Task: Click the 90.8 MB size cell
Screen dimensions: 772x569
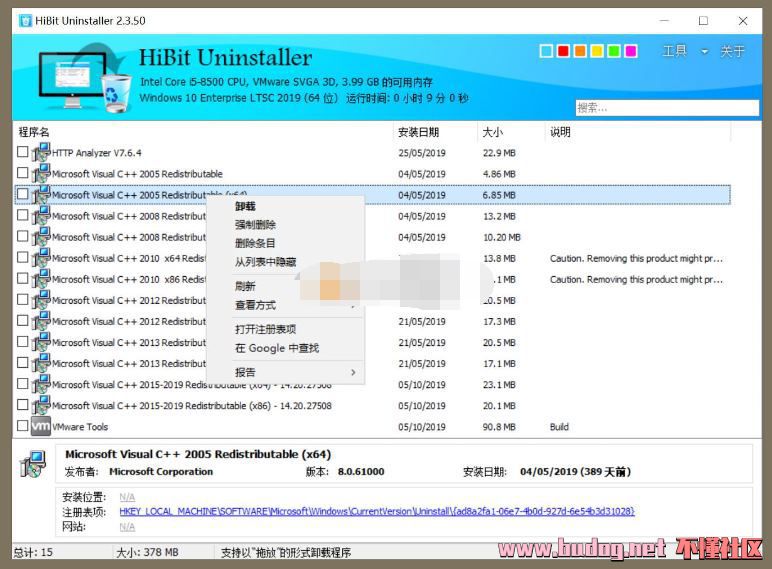Action: coord(499,427)
